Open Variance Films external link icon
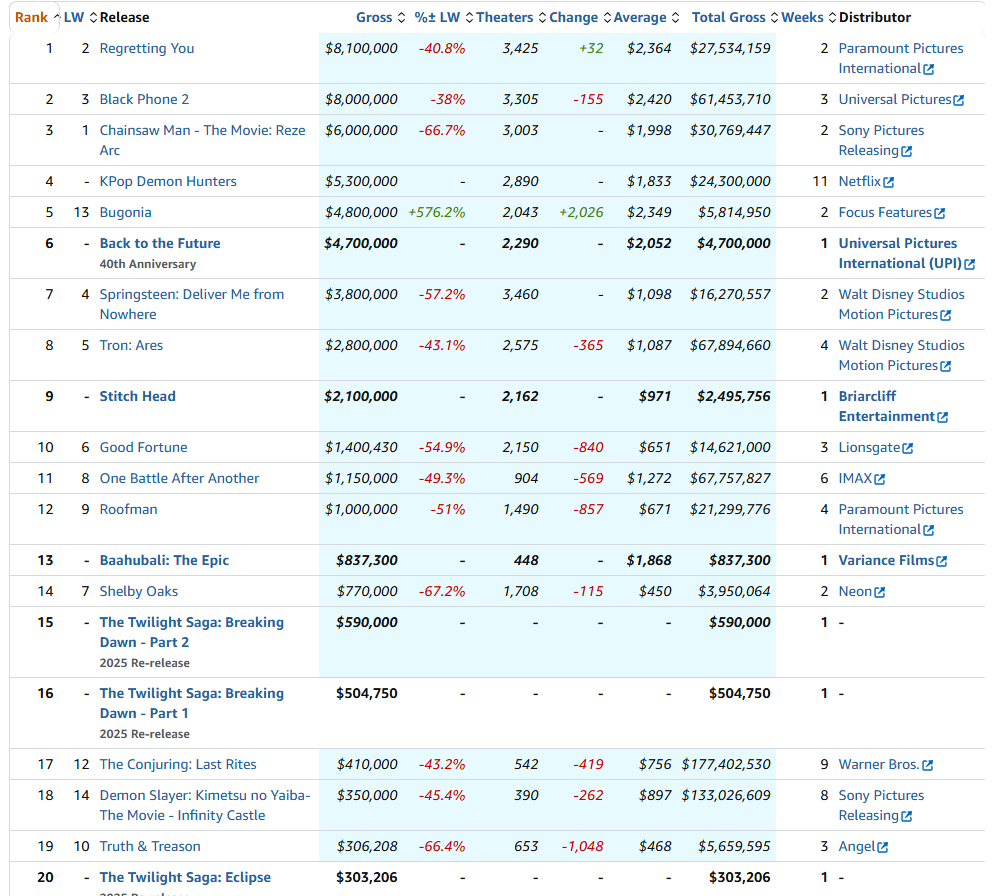 pos(942,561)
